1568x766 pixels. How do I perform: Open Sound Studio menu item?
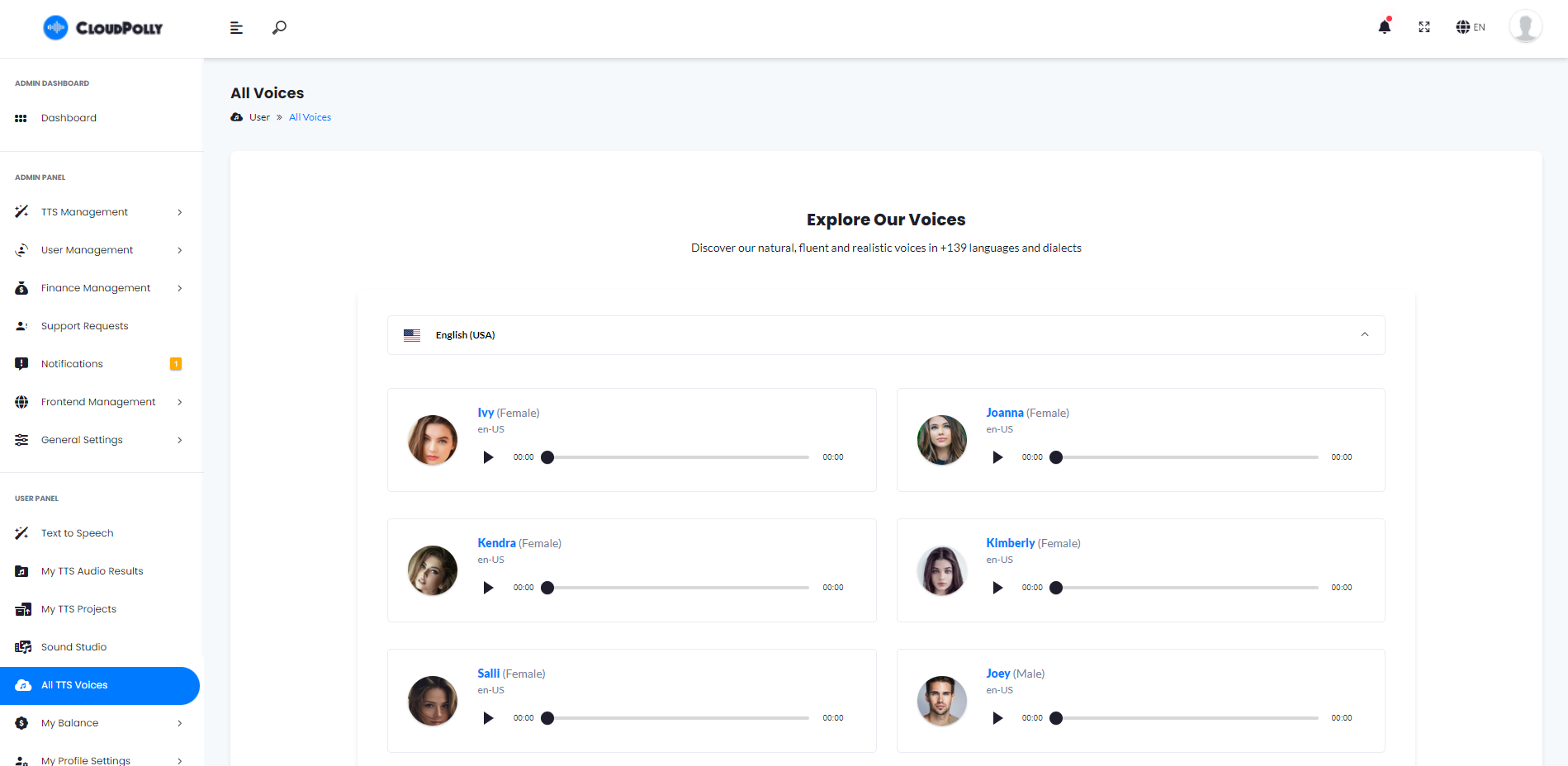click(x=73, y=647)
